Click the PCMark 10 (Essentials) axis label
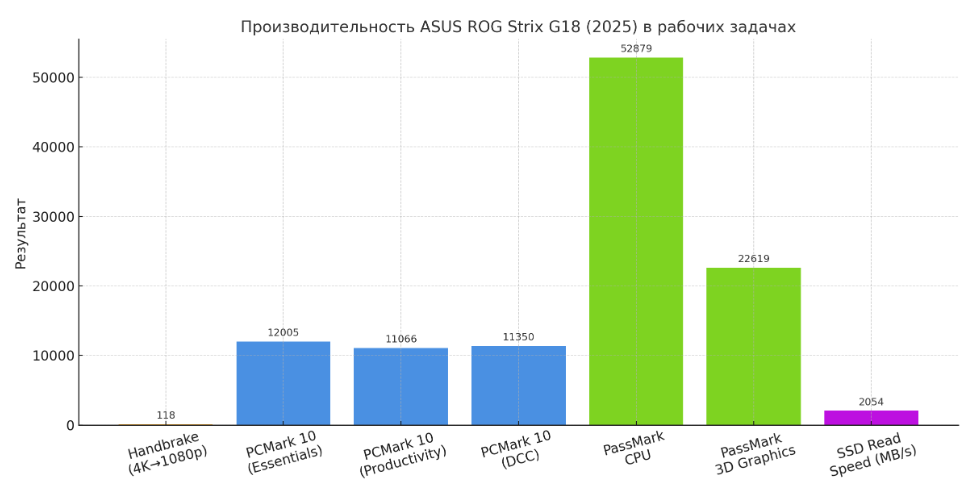Image resolution: width=973 pixels, height=493 pixels. click(283, 453)
